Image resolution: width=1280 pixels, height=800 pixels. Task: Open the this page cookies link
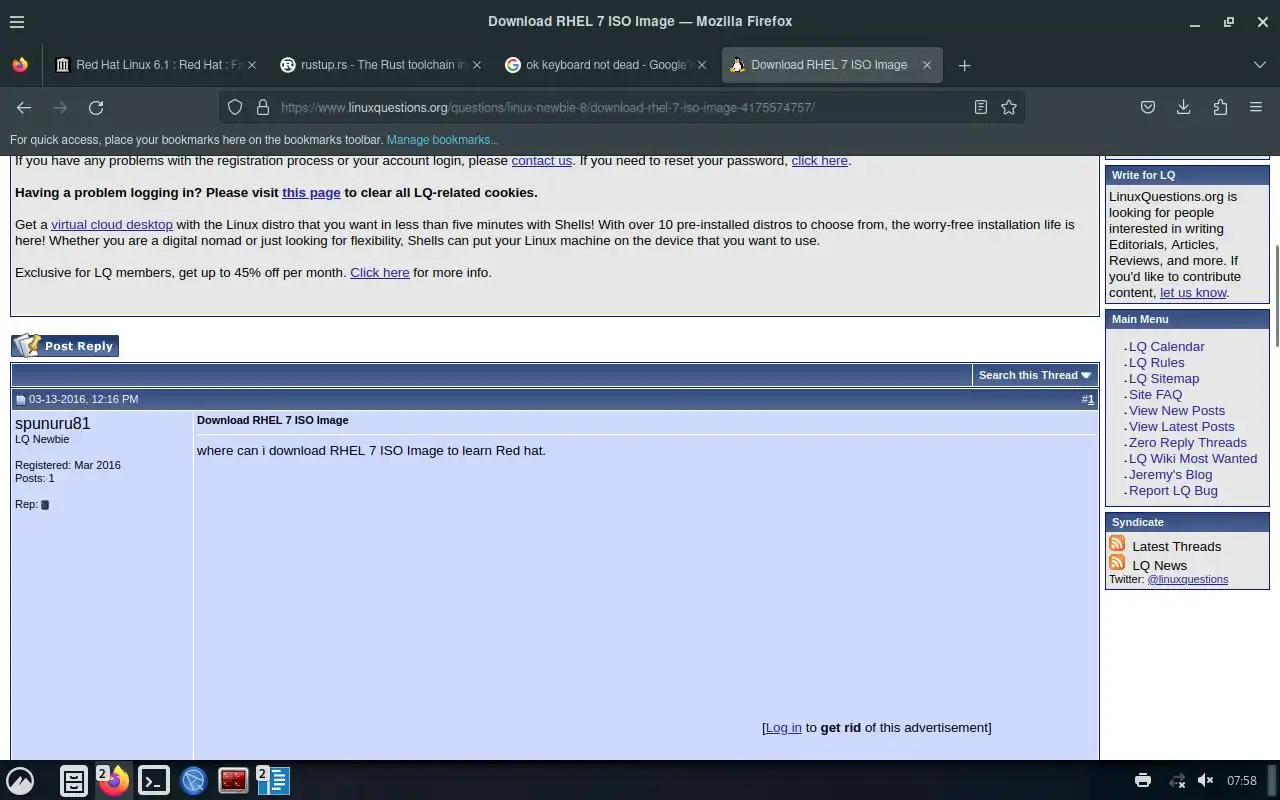click(311, 192)
